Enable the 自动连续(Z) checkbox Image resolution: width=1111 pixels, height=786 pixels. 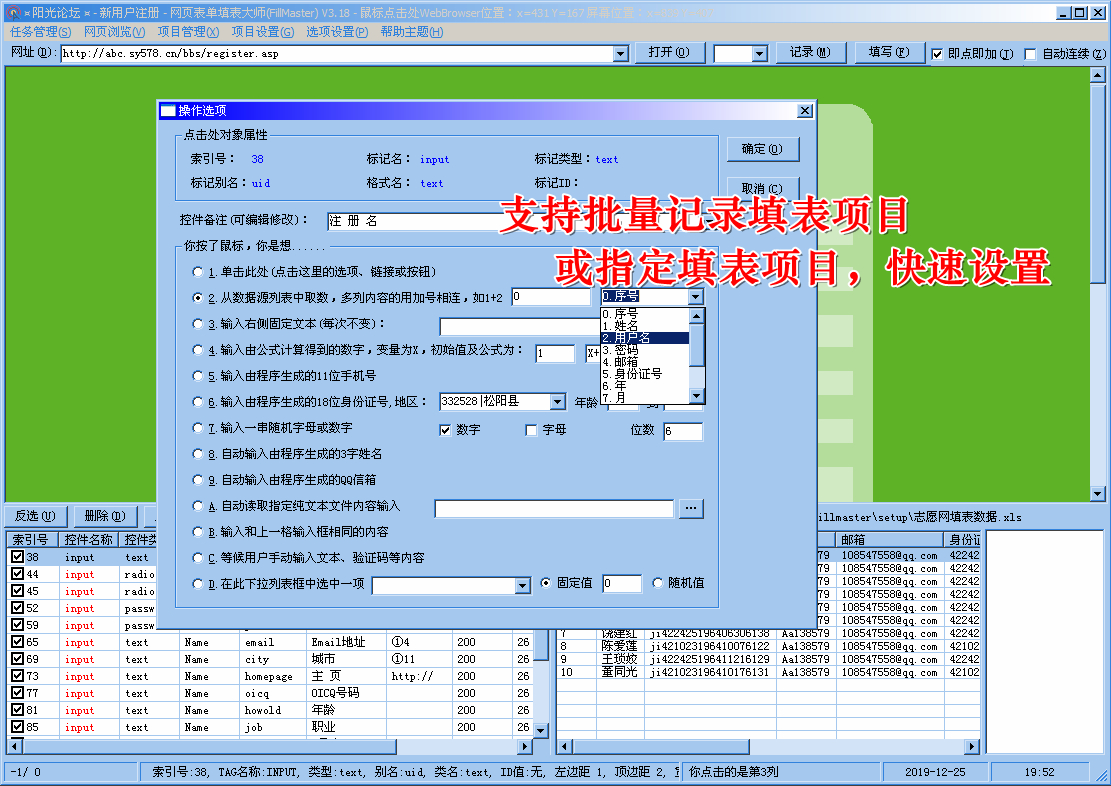coord(1031,52)
